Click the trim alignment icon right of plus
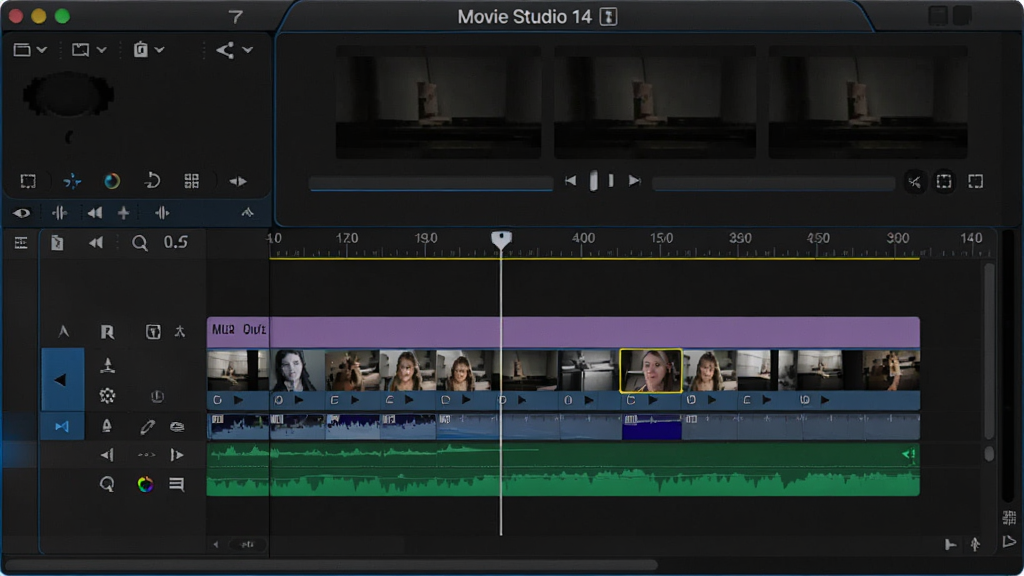The width and height of the screenshot is (1024, 576). coord(162,213)
